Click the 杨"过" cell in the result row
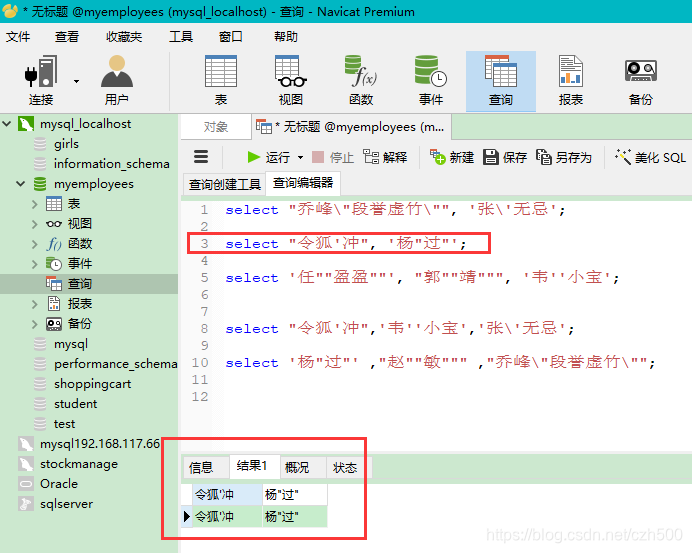Viewport: 692px width, 553px height. point(295,516)
